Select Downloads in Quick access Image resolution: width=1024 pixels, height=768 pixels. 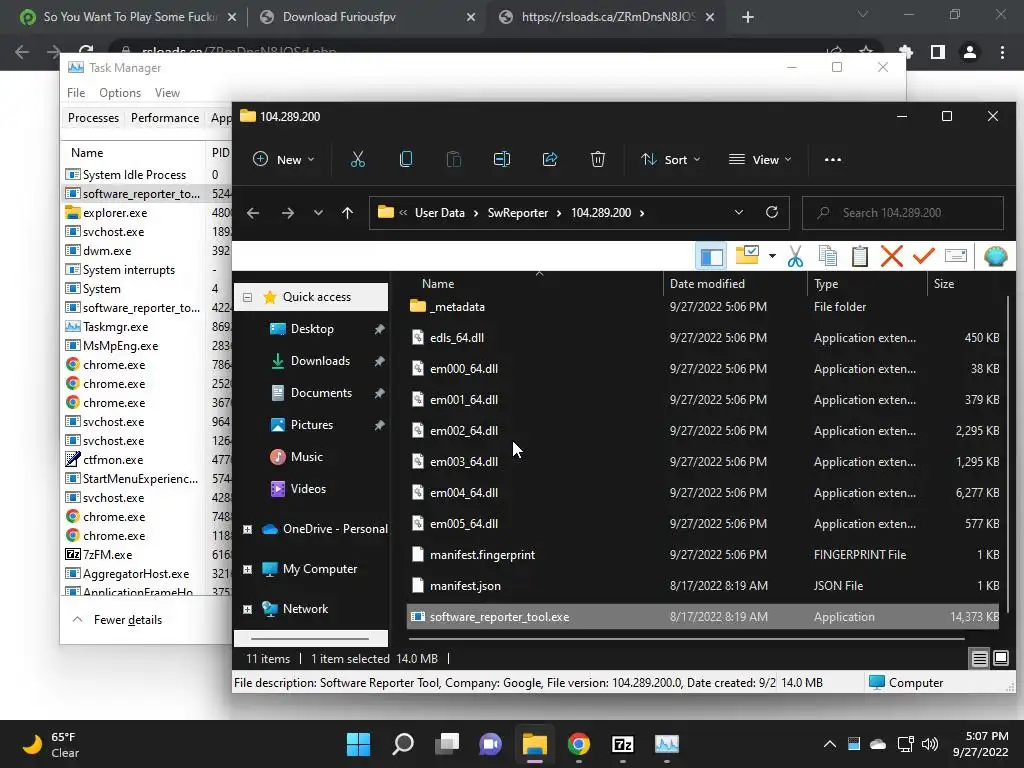pyautogui.click(x=320, y=361)
